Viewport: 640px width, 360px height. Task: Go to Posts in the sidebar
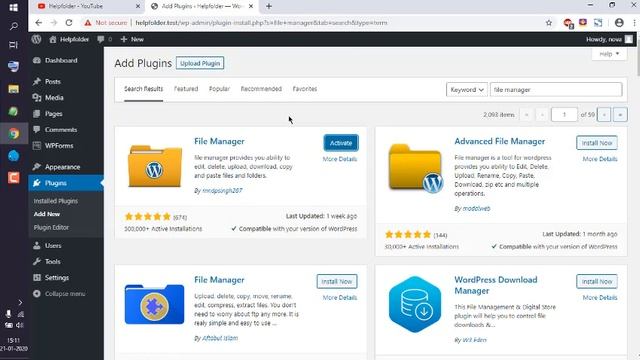point(52,82)
